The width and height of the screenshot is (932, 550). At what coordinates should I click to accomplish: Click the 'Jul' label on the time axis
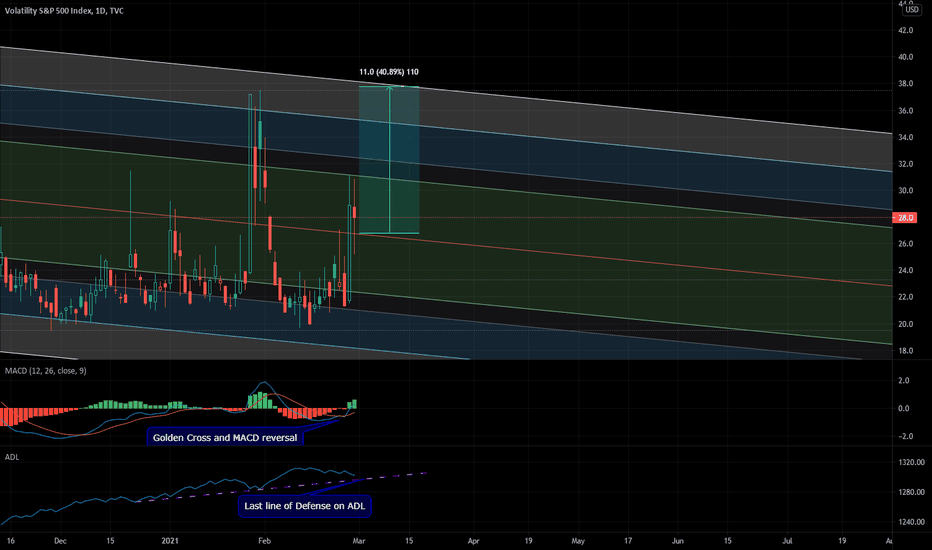[788, 541]
